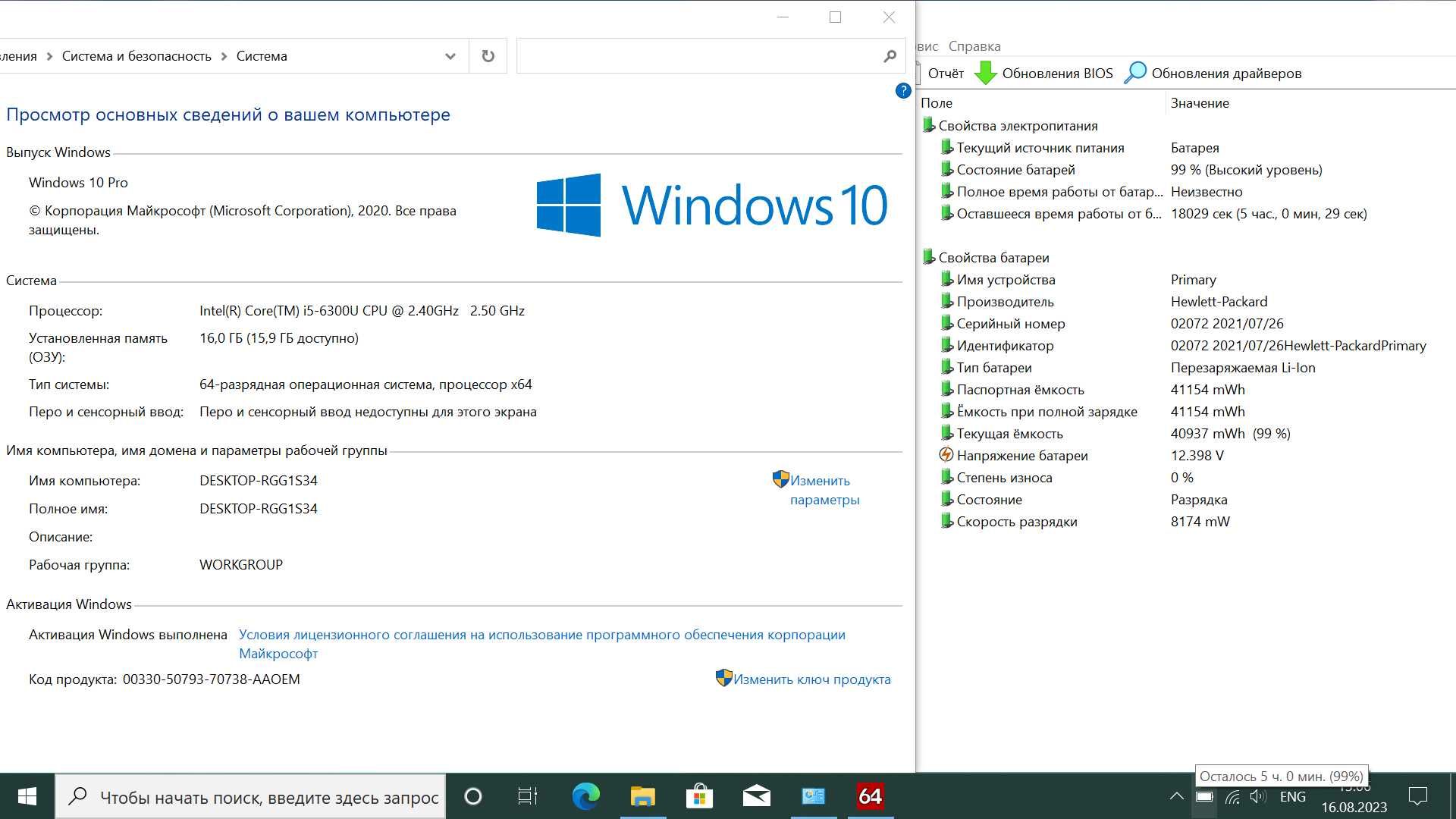
Task: Open the Отчёт report button
Action: (945, 74)
